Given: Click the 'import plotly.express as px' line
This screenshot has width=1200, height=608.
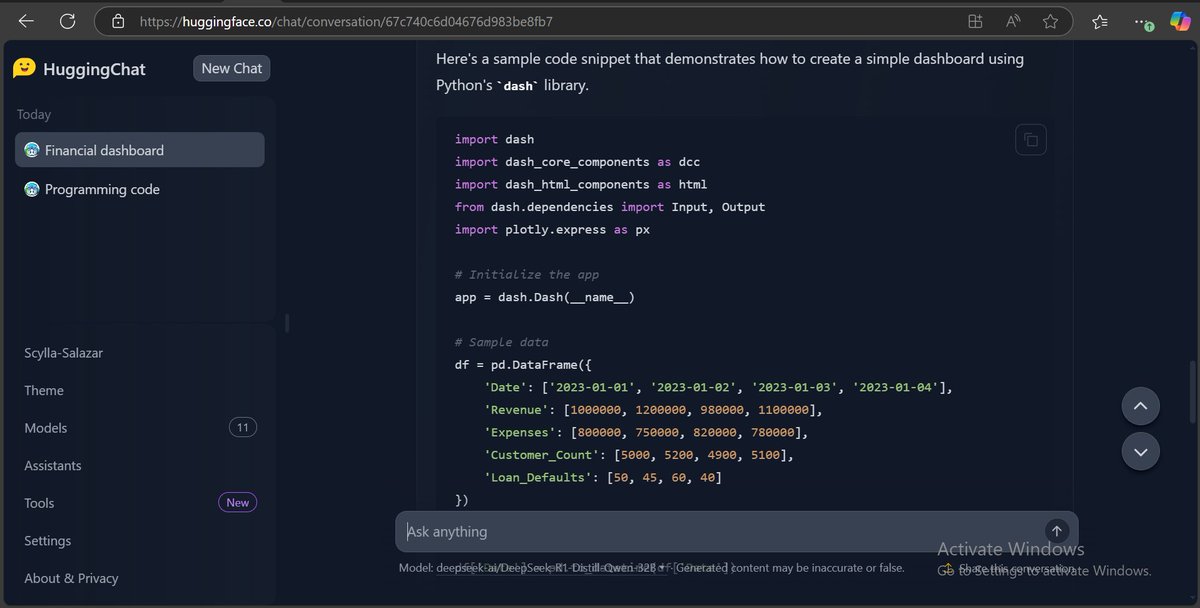Looking at the screenshot, I should [x=553, y=229].
